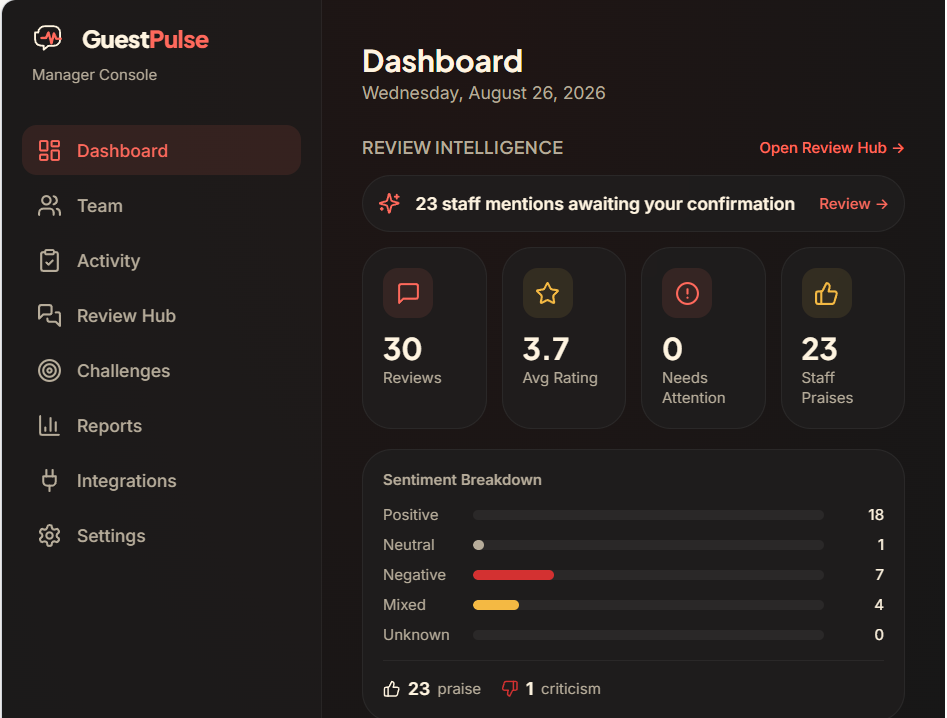Click the 'Wednesday, August 26, 2026' date text
This screenshot has height=718, width=947.
coord(484,93)
